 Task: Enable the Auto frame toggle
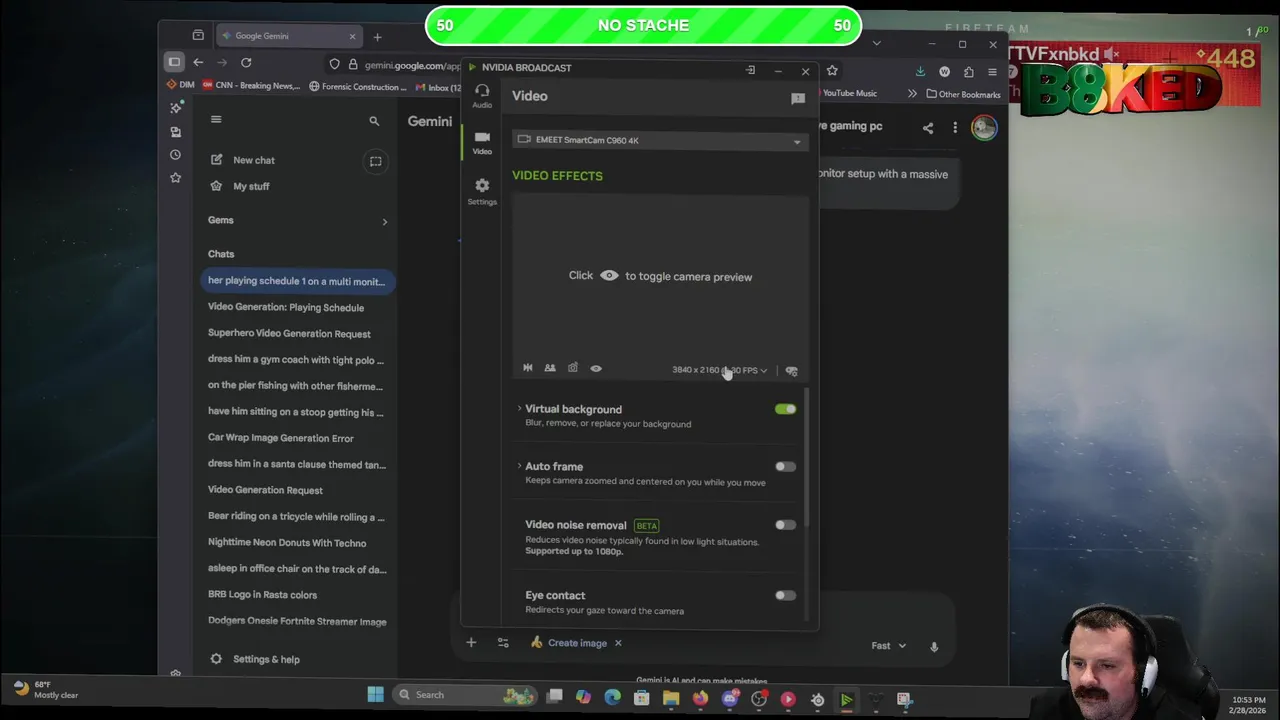click(785, 466)
